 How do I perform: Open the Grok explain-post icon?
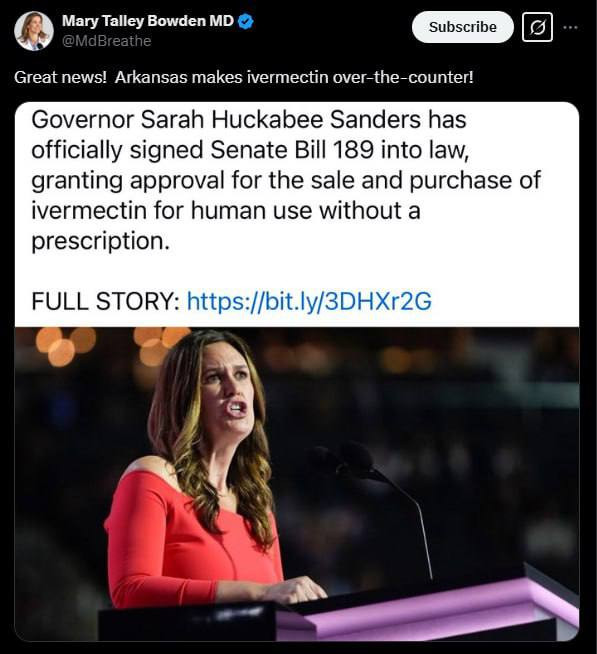click(x=537, y=27)
